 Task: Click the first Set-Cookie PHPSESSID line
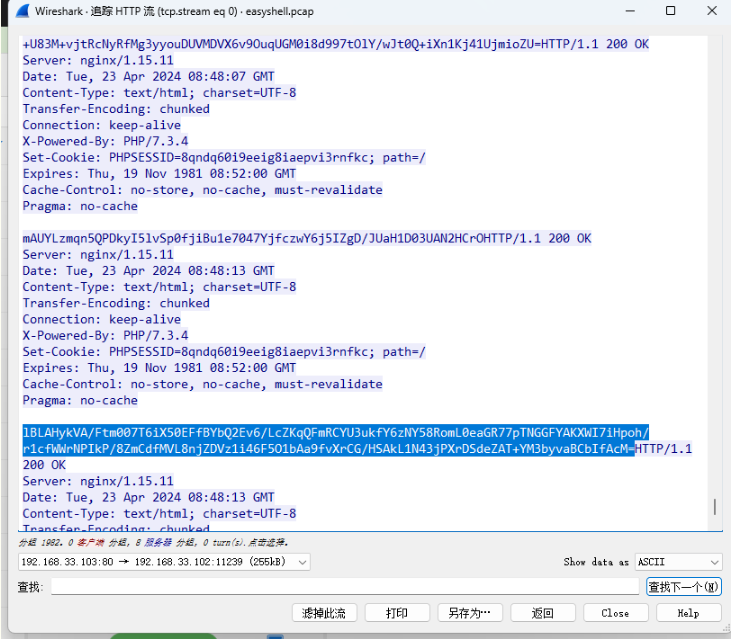(224, 157)
